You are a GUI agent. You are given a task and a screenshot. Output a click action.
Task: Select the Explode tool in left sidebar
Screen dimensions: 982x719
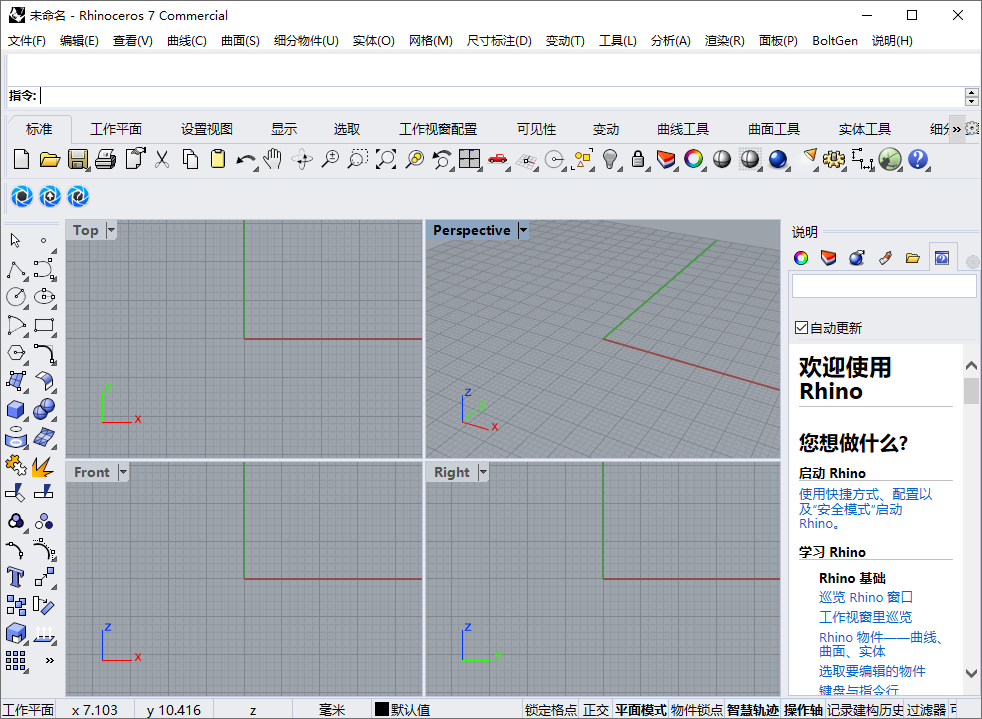(x=43, y=467)
